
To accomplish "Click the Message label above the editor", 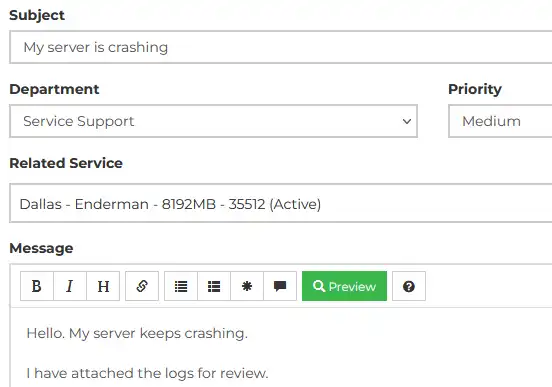I will click(x=41, y=248).
